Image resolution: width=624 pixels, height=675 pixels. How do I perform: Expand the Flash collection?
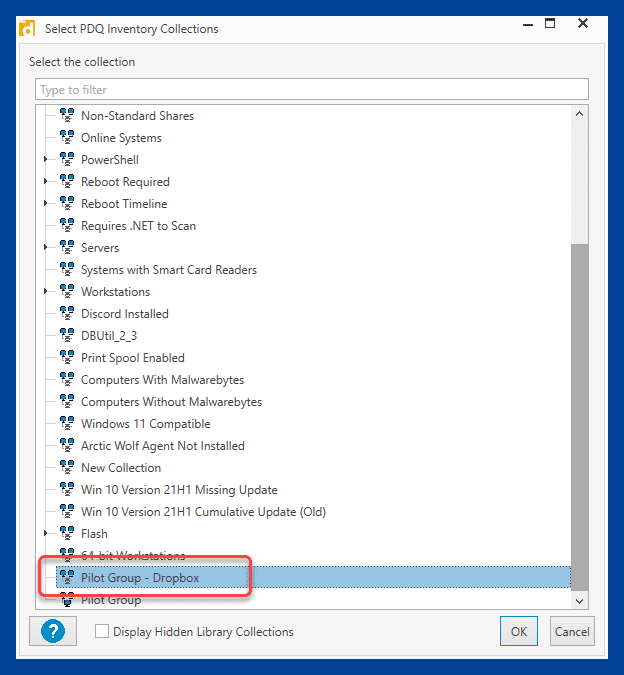tap(46, 533)
